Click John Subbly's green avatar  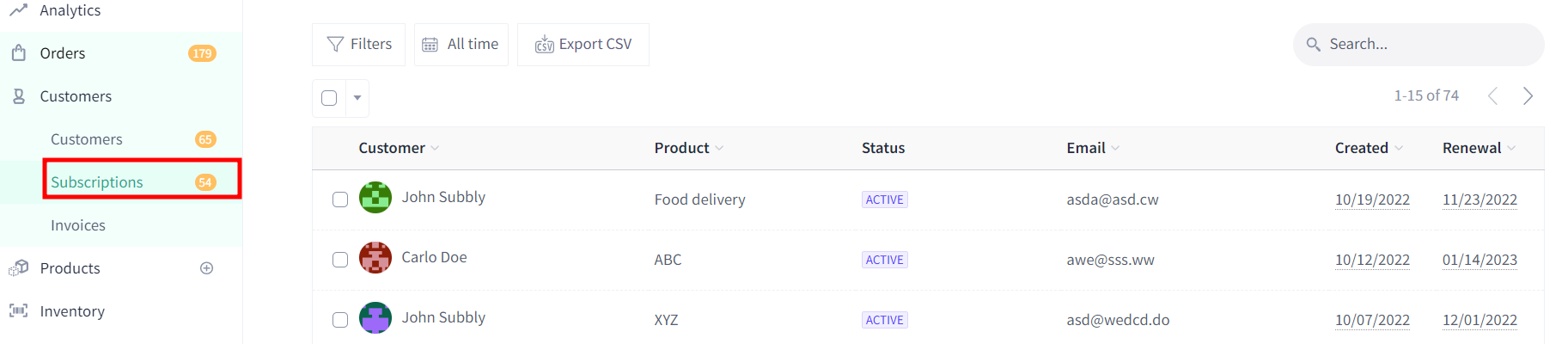click(375, 198)
